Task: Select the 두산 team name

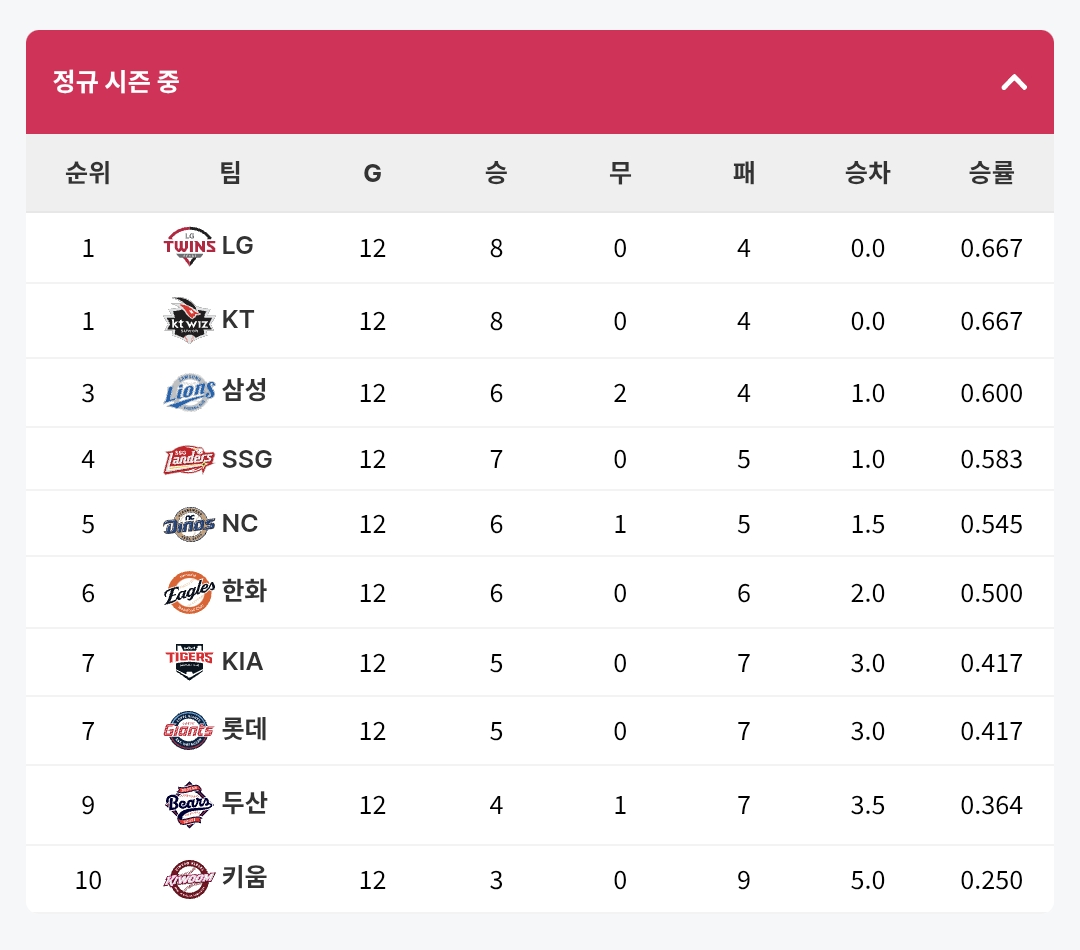Action: pyautogui.click(x=244, y=803)
